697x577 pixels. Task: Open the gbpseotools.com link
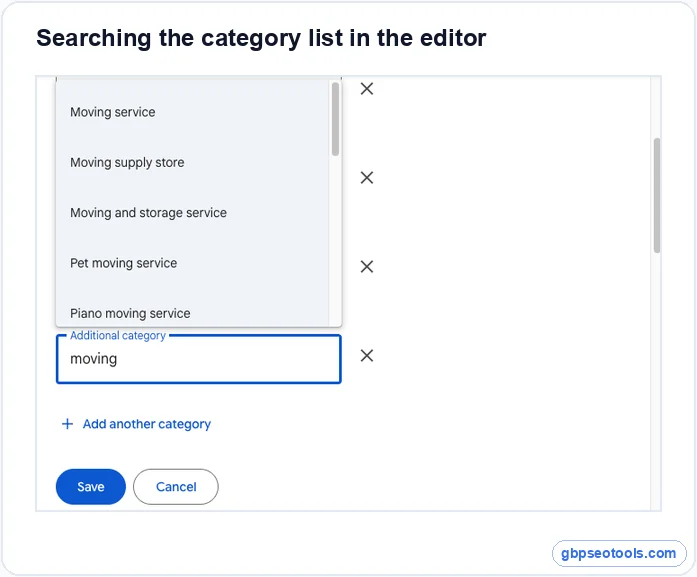618,553
